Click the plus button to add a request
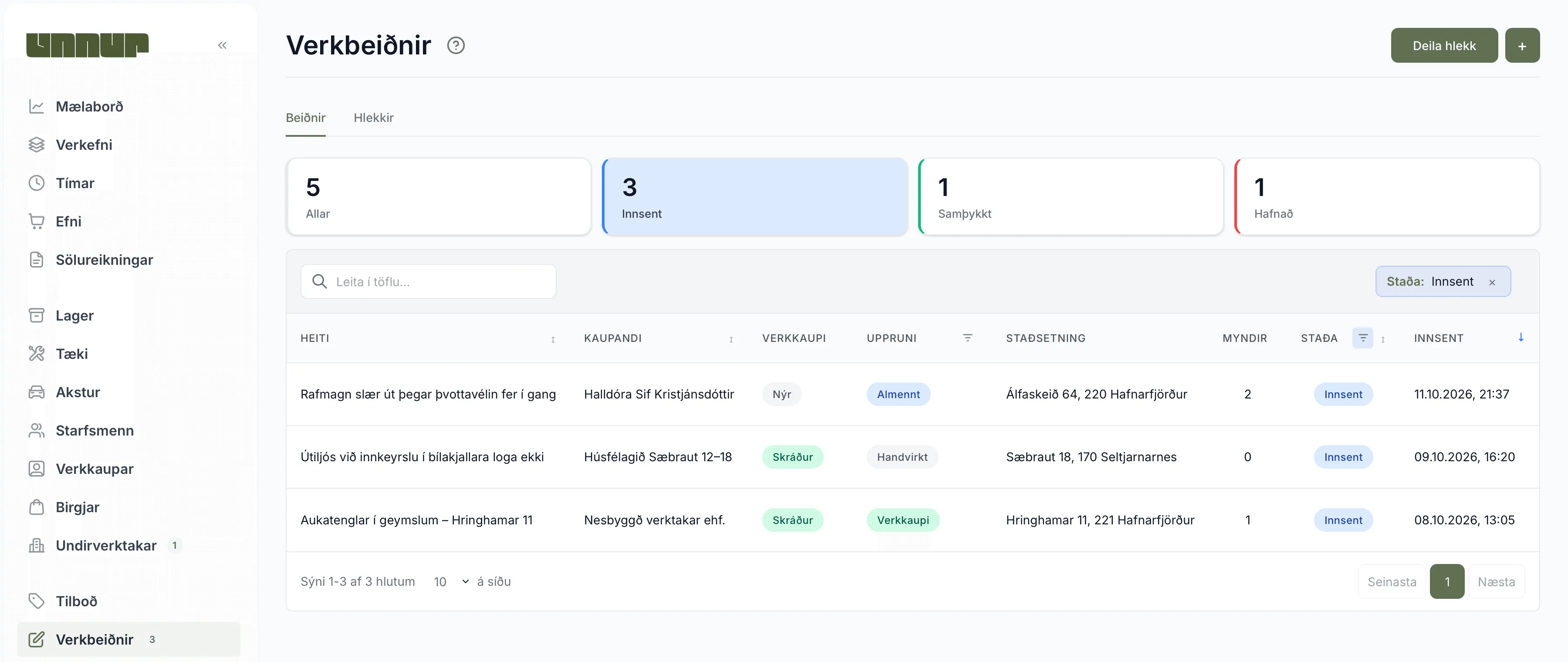The height and width of the screenshot is (662, 1568). tap(1522, 46)
